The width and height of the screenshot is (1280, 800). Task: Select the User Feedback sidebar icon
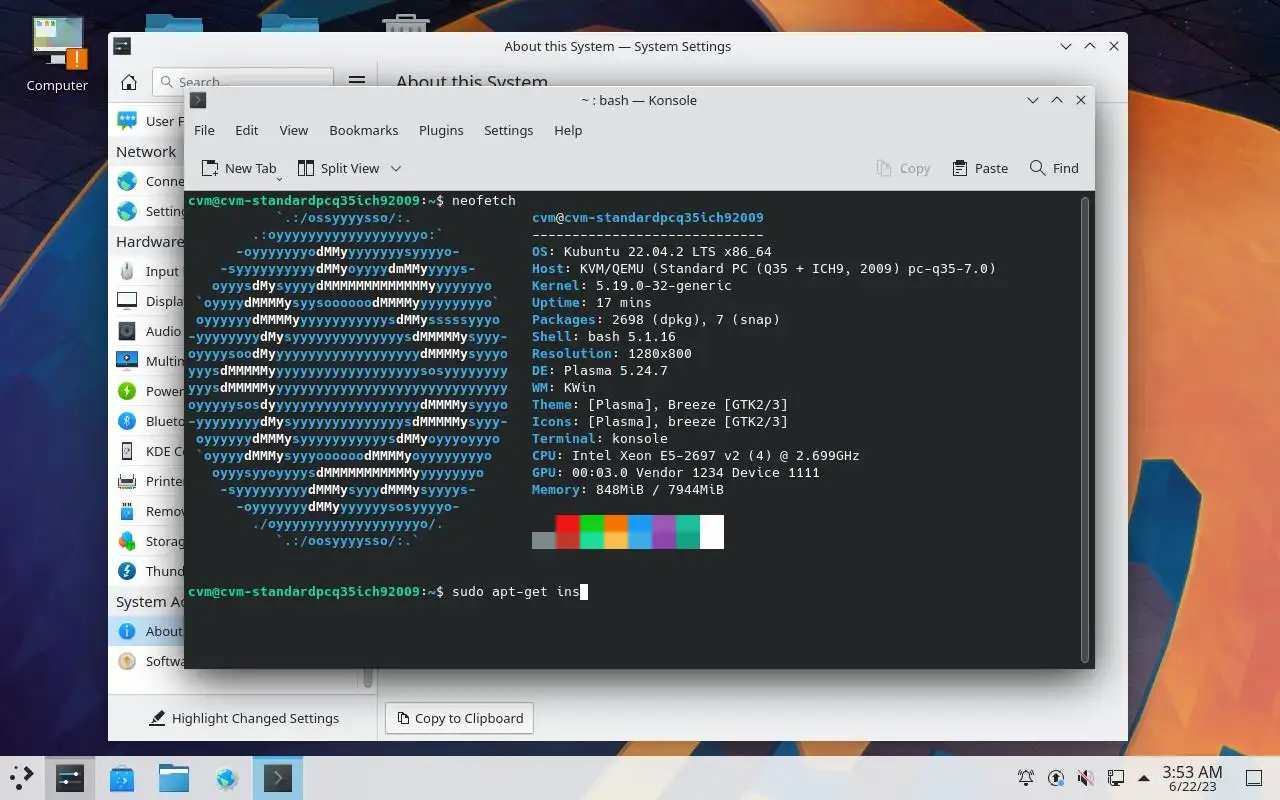(127, 121)
